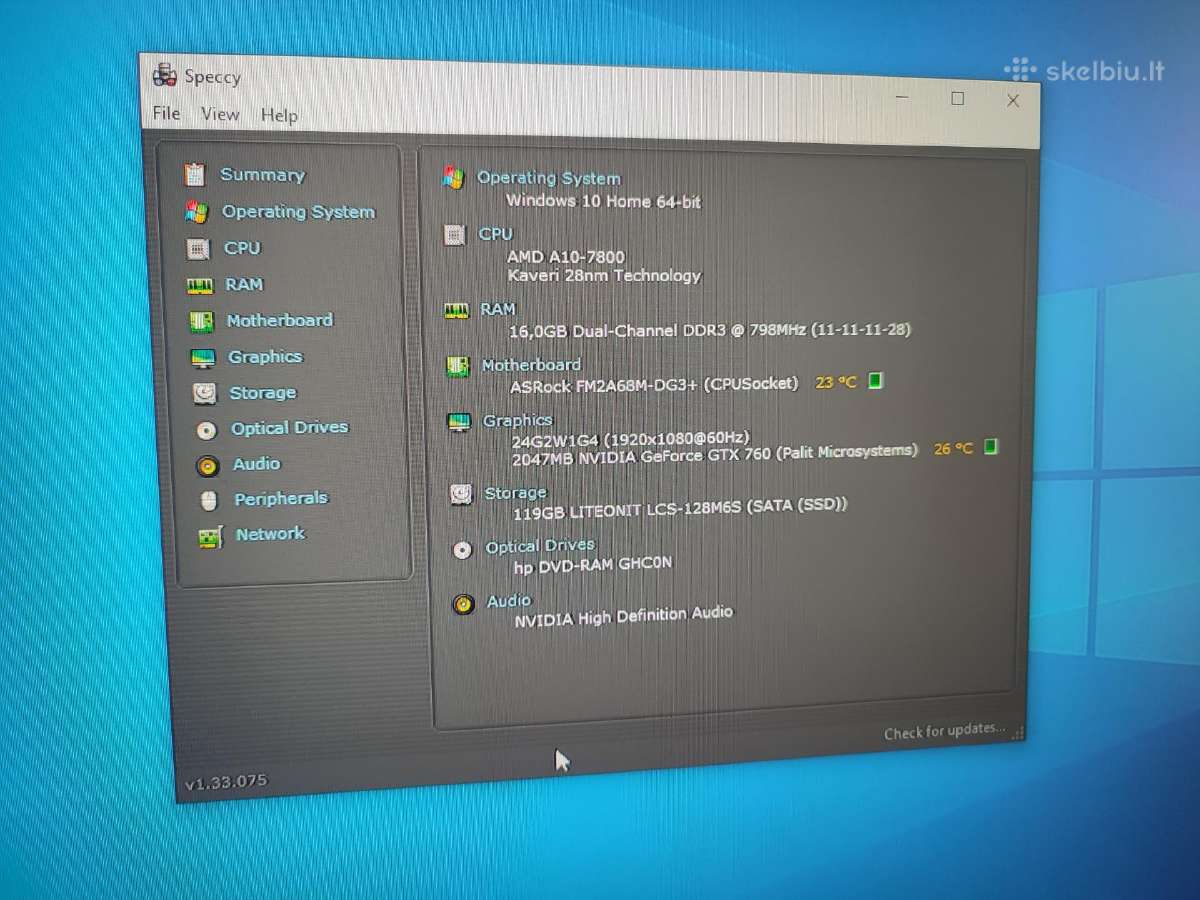Maximize the Speccy window
This screenshot has height=900, width=1200.
point(957,98)
